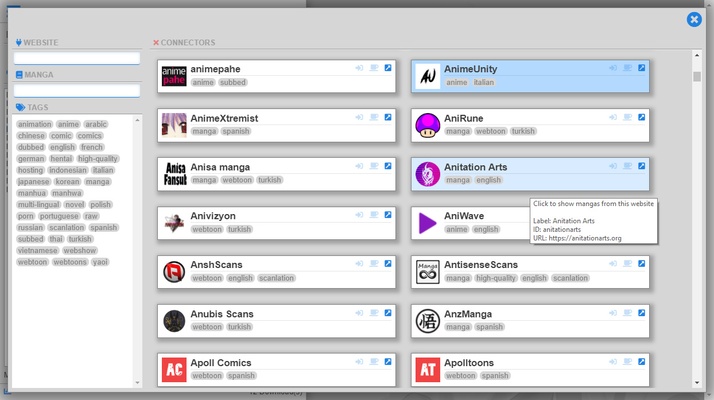Click the Anitation Arts logo thumbnail
Viewport: 714px width, 400px height.
pyautogui.click(x=428, y=174)
